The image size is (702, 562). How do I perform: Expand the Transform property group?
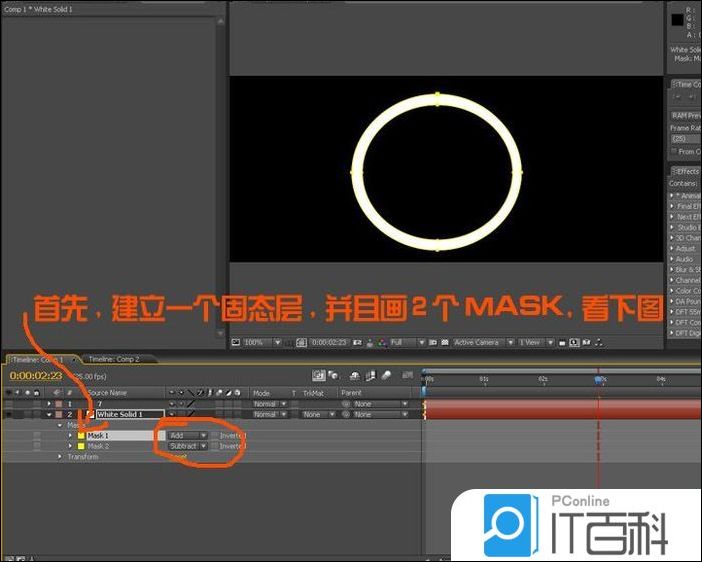(x=60, y=457)
